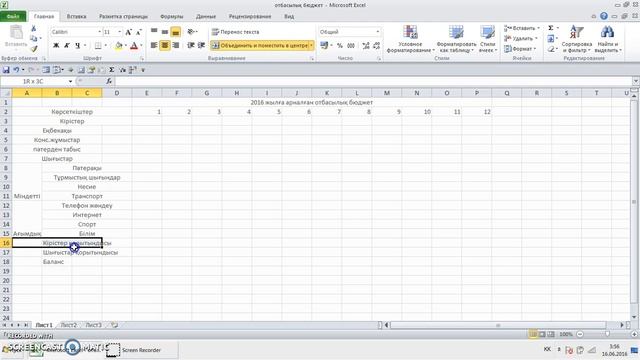Increase font size with the large A icon
Image resolution: width=640 pixels, height=360 pixels.
[x=129, y=32]
